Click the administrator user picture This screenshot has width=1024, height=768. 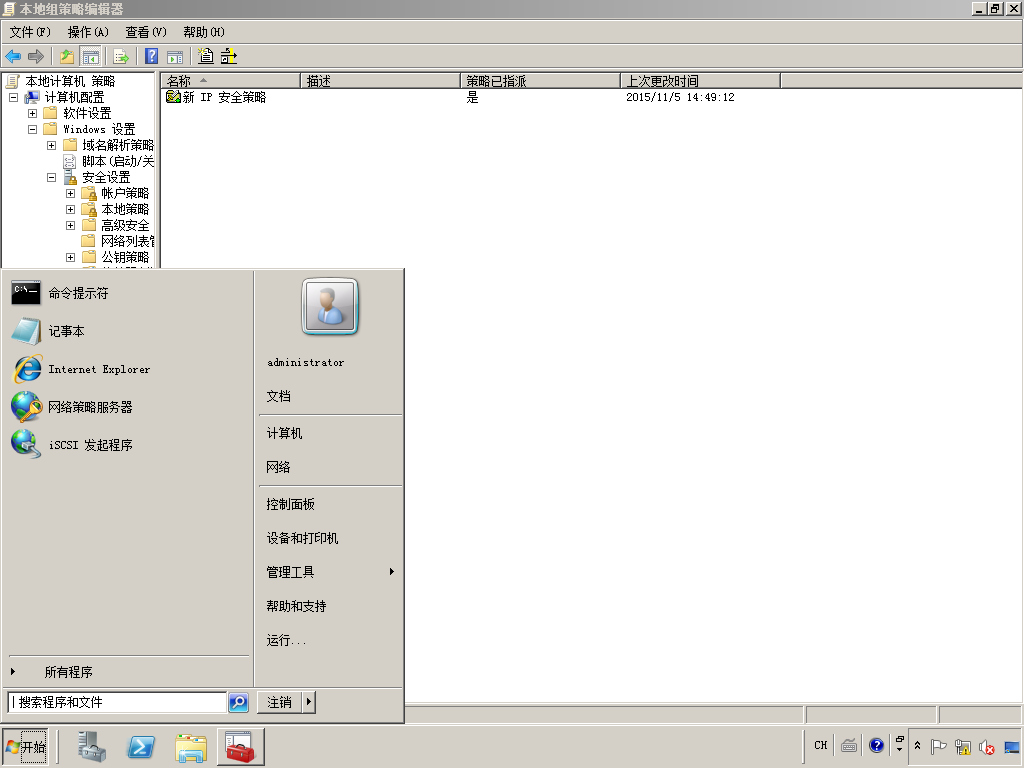(330, 306)
